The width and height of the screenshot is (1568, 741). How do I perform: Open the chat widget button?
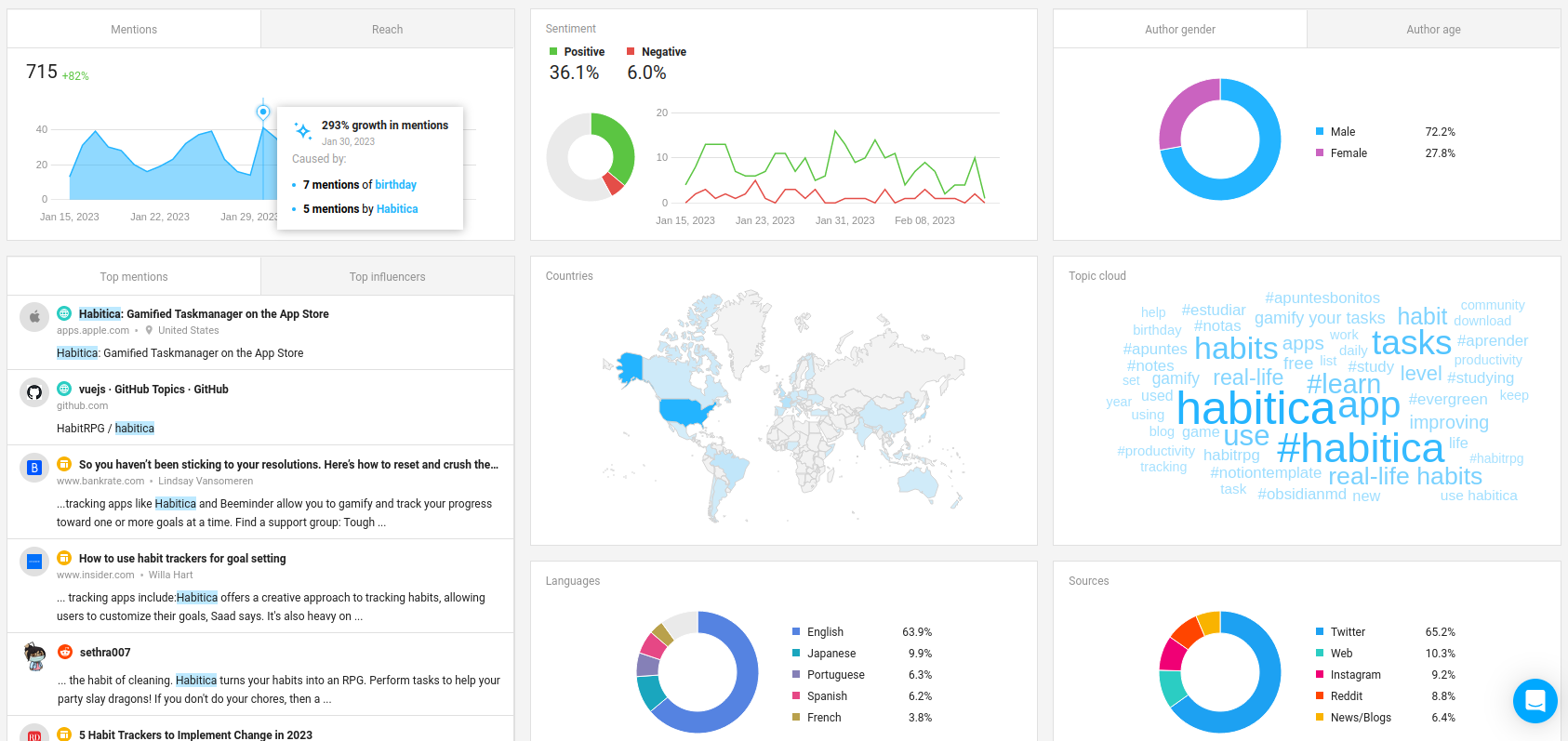tap(1535, 701)
